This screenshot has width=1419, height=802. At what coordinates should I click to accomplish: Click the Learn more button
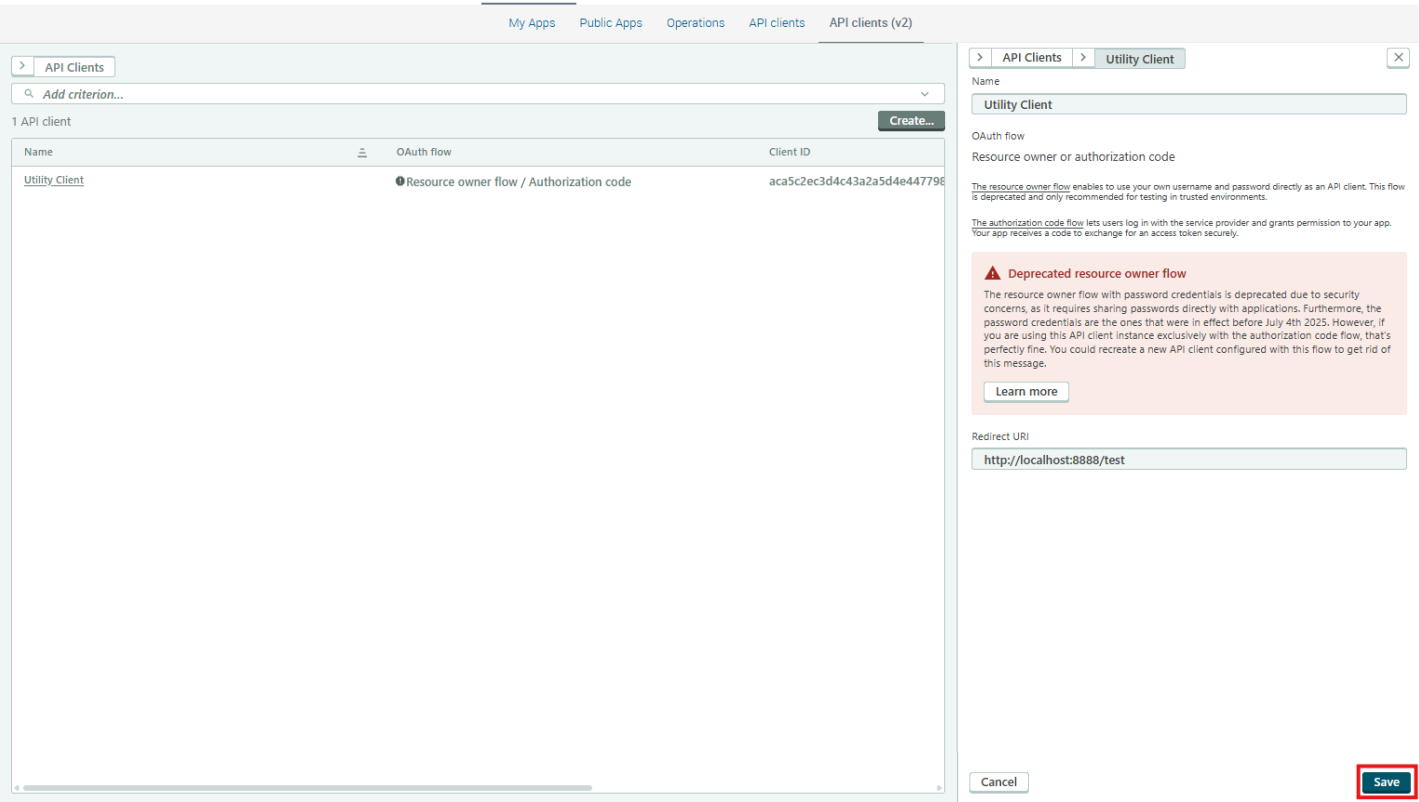pos(1026,392)
